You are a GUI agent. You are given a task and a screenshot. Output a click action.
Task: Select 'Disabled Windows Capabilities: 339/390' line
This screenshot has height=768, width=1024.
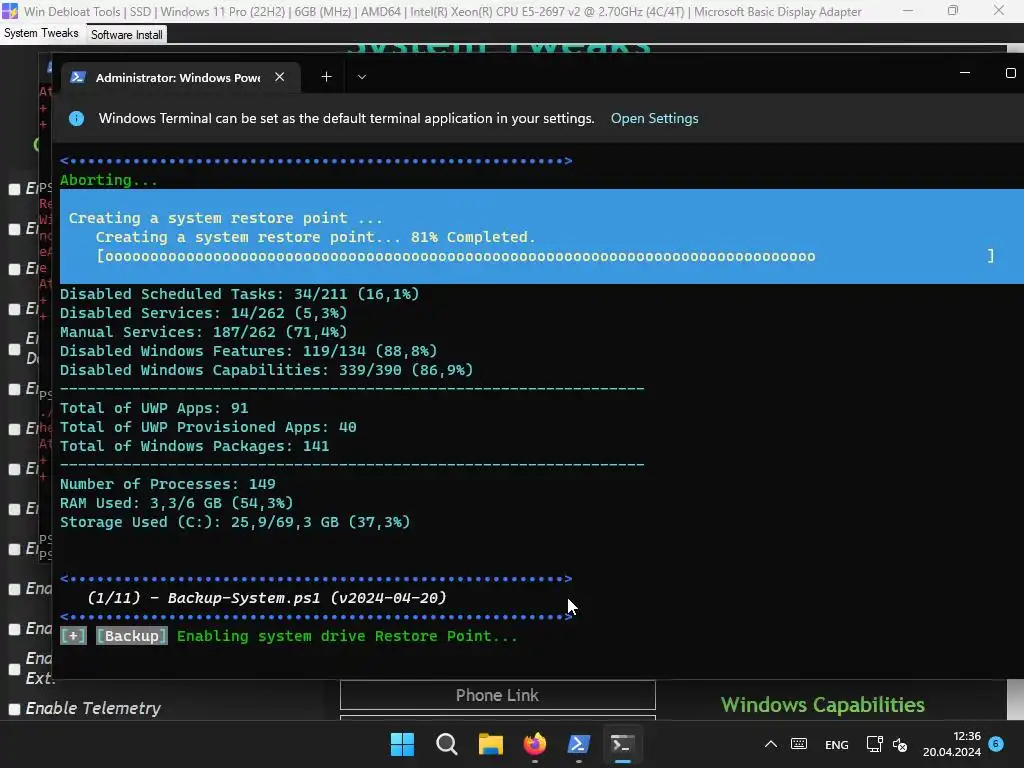pyautogui.click(x=266, y=370)
